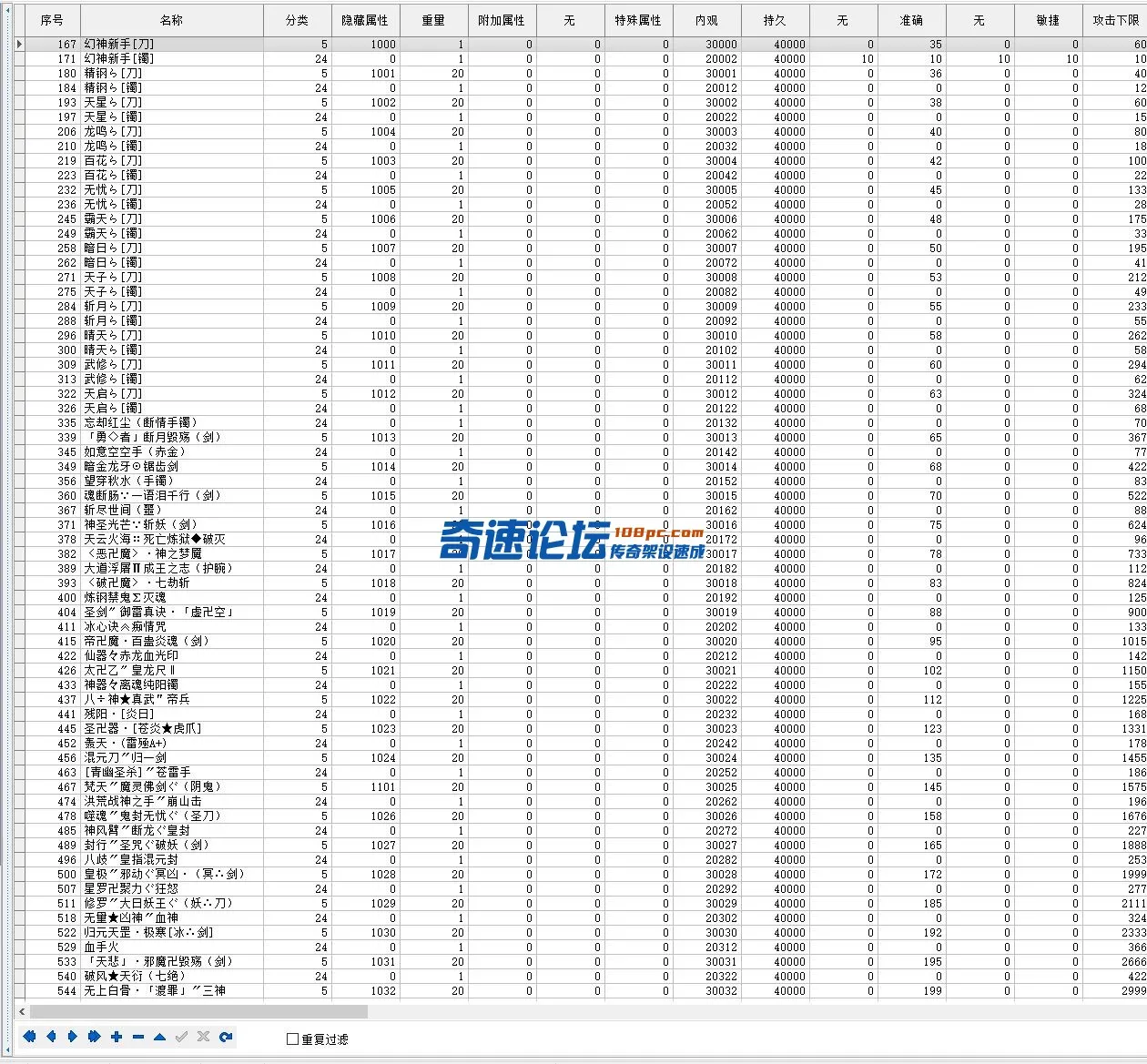Click the 分类 column header
1147x1064 pixels.
pos(298,20)
